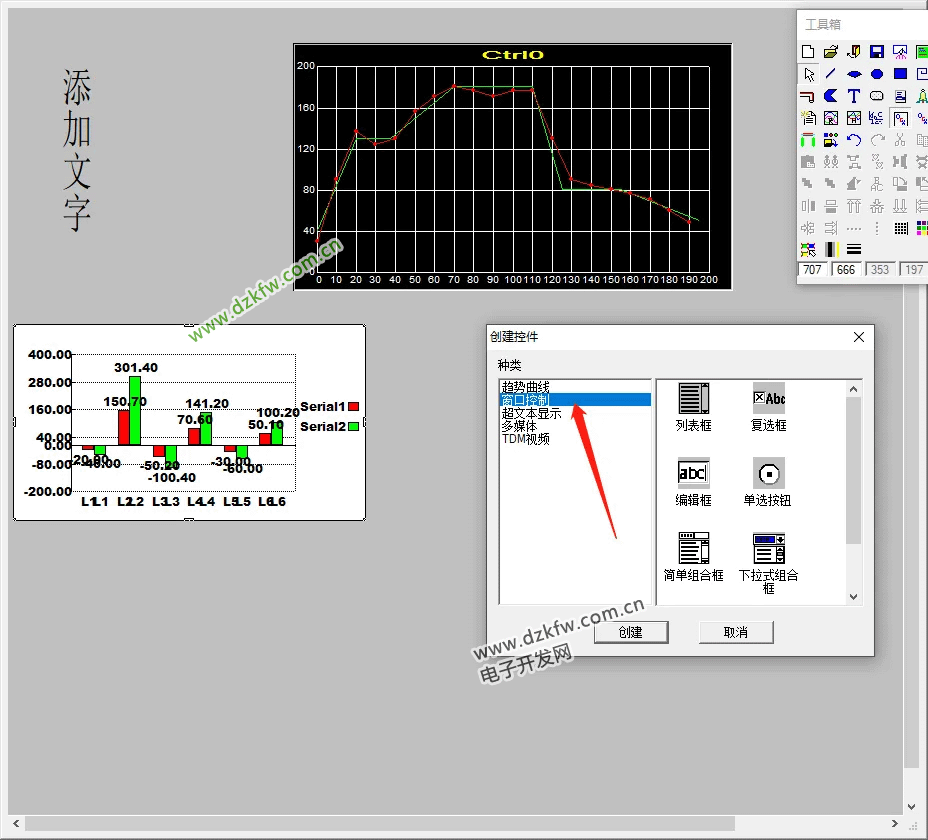Screen dimensions: 928x840
Task: Select the text tool marked T
Action: click(x=854, y=96)
